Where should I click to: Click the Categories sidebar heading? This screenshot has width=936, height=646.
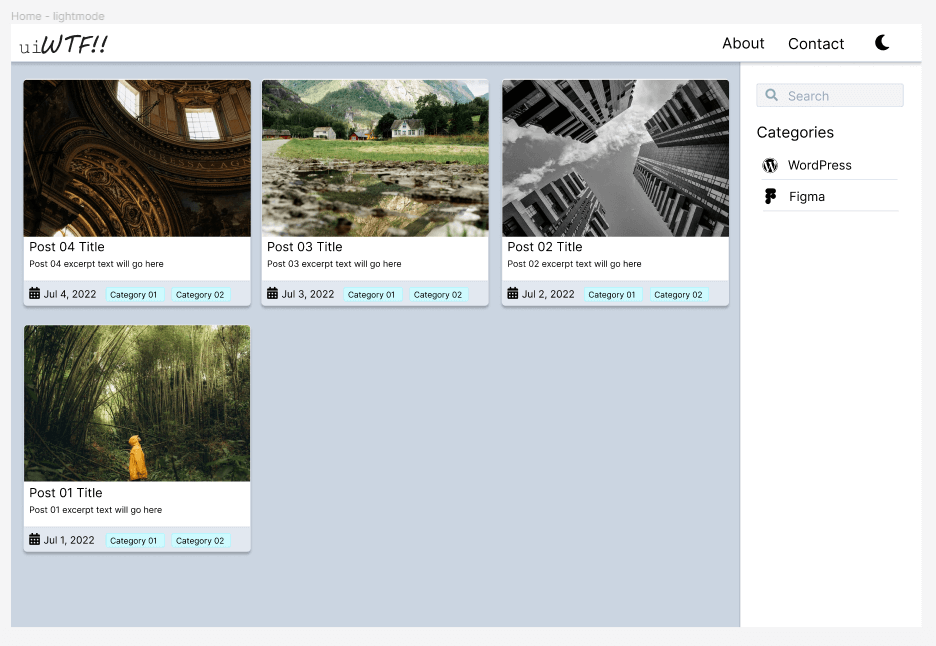click(795, 133)
